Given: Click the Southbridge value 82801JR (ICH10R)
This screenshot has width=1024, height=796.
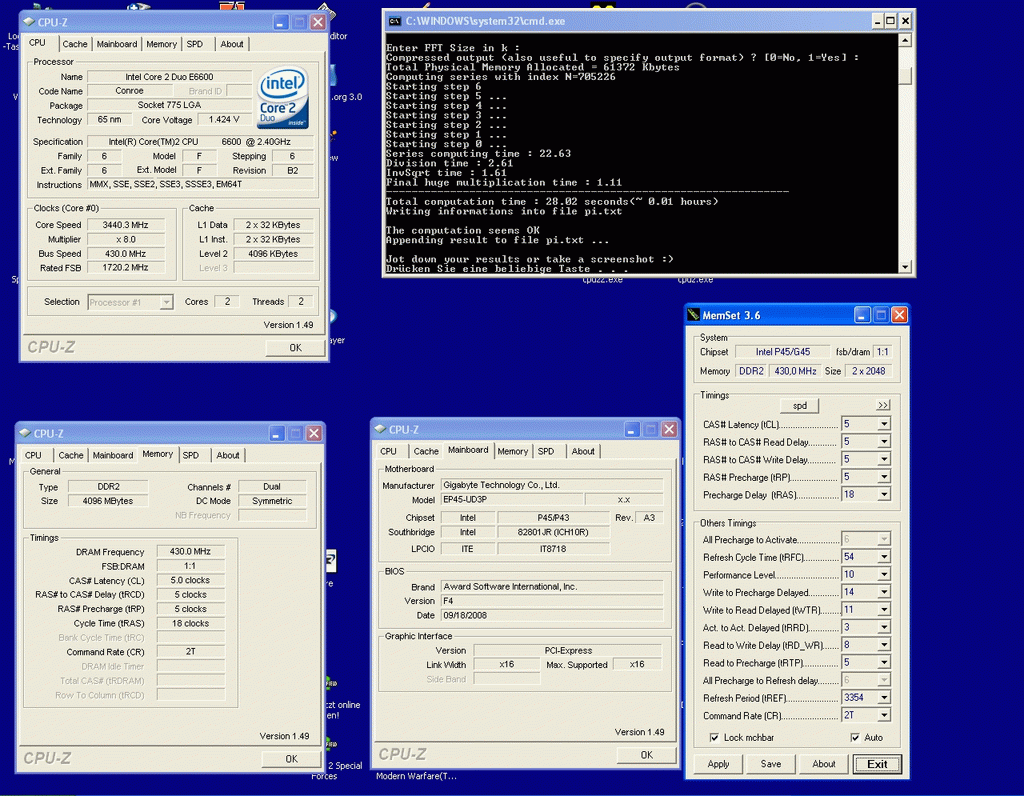Looking at the screenshot, I should pos(553,532).
